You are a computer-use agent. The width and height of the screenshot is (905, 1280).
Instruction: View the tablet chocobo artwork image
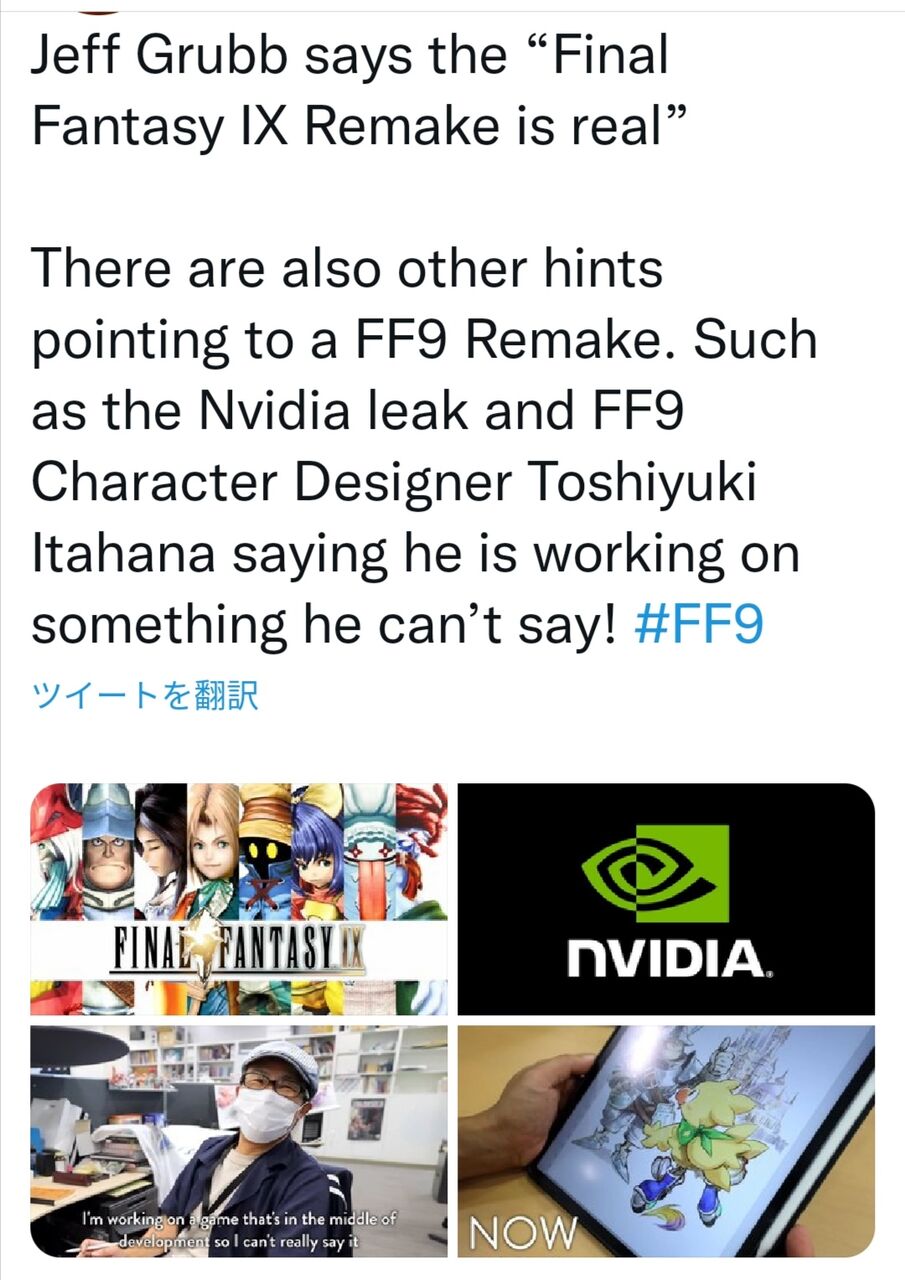(x=667, y=1140)
